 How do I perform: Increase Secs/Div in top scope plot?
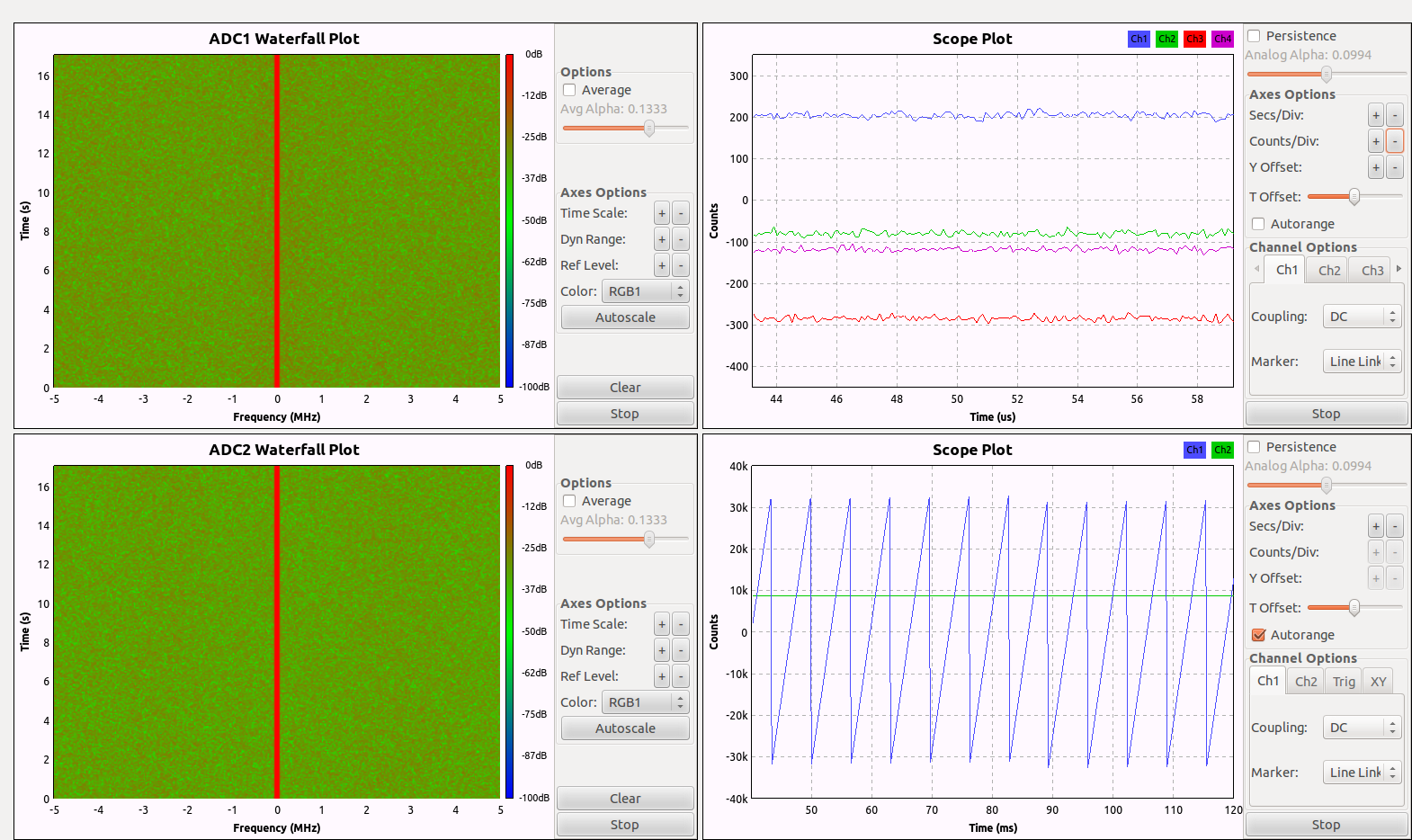pos(1375,115)
